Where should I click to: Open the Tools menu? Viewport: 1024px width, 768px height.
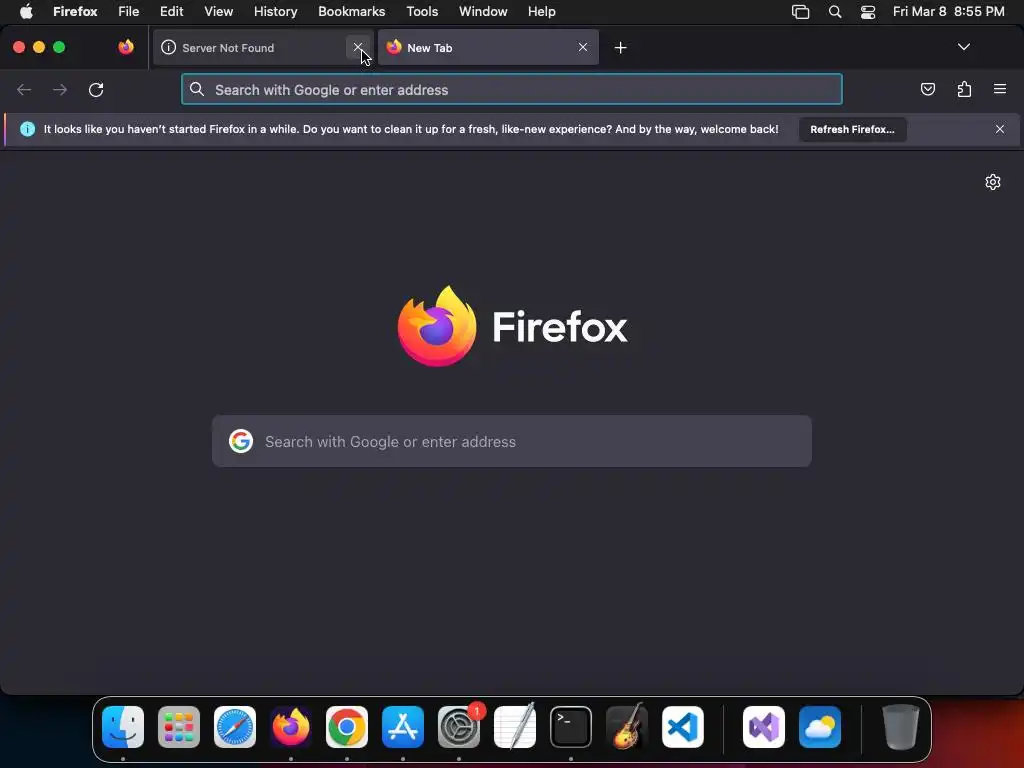(422, 12)
